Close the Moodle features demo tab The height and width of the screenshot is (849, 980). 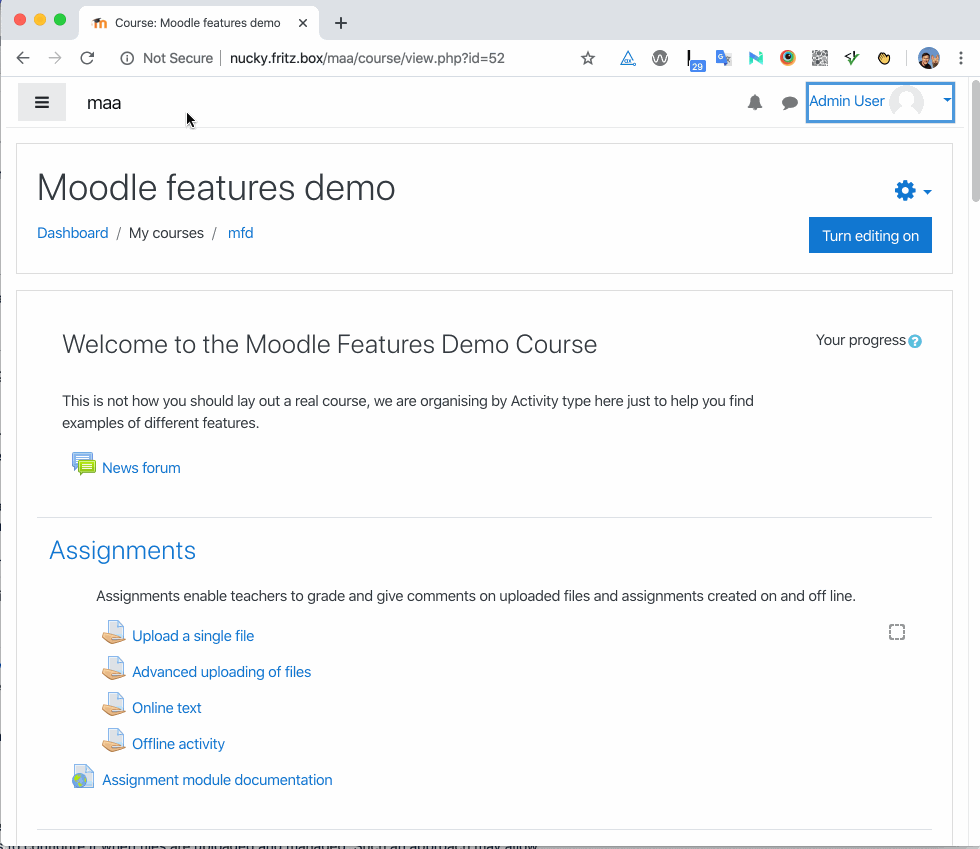pos(303,23)
